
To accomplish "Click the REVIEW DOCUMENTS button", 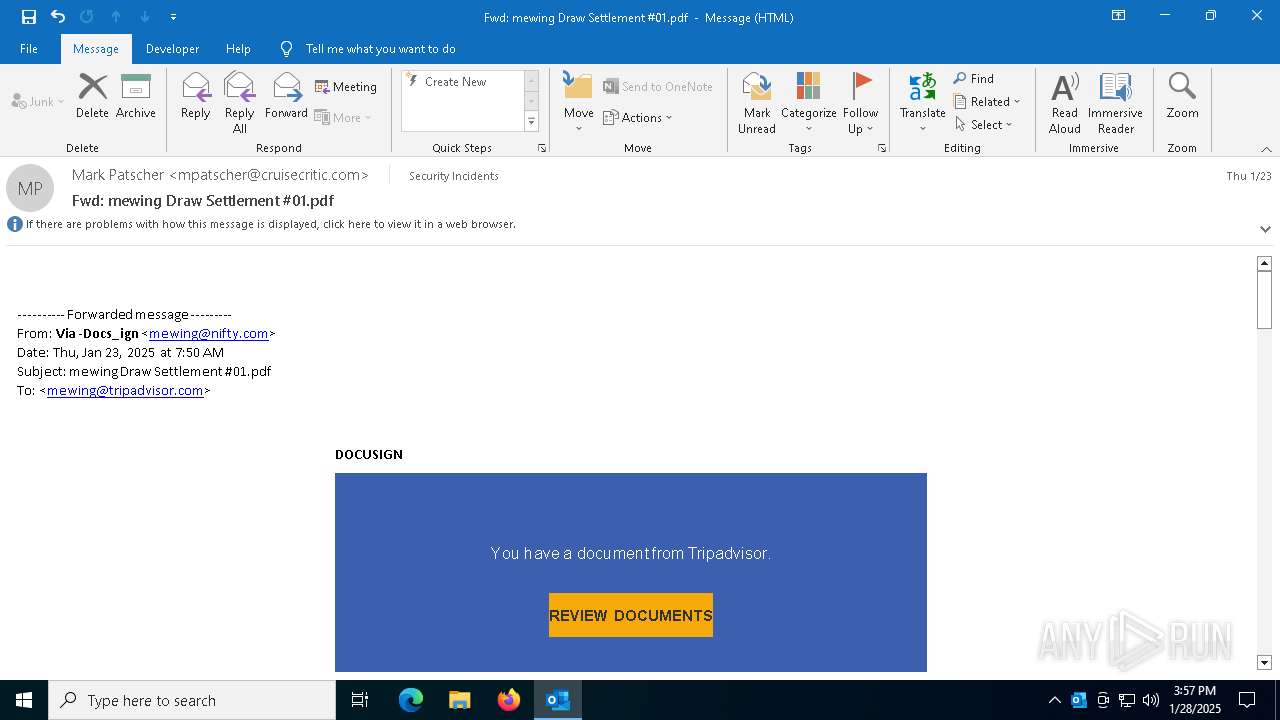I will [631, 615].
